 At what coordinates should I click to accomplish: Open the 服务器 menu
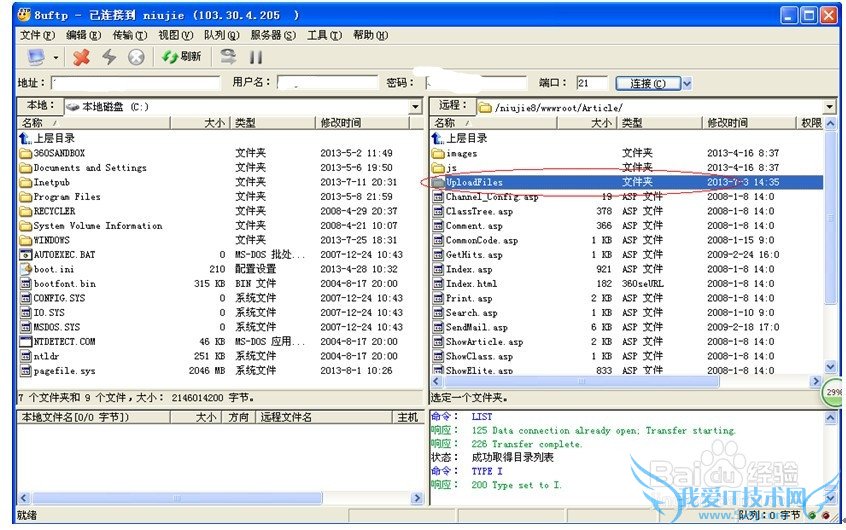(x=272, y=35)
